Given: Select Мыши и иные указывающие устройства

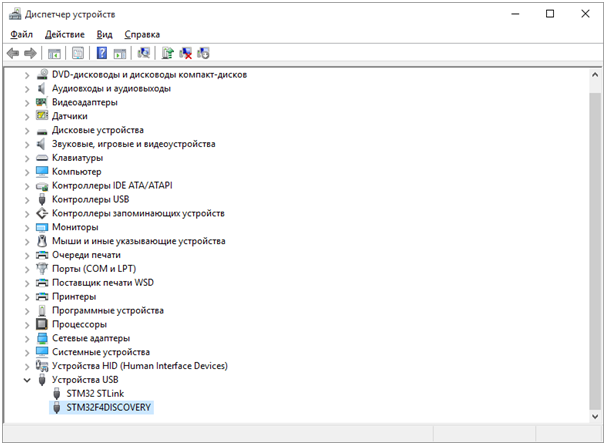Looking at the screenshot, I should (138, 241).
